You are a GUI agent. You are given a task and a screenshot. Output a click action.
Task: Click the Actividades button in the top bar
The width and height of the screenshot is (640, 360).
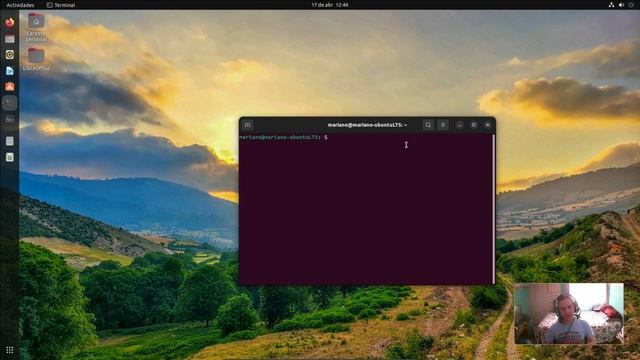pos(20,5)
